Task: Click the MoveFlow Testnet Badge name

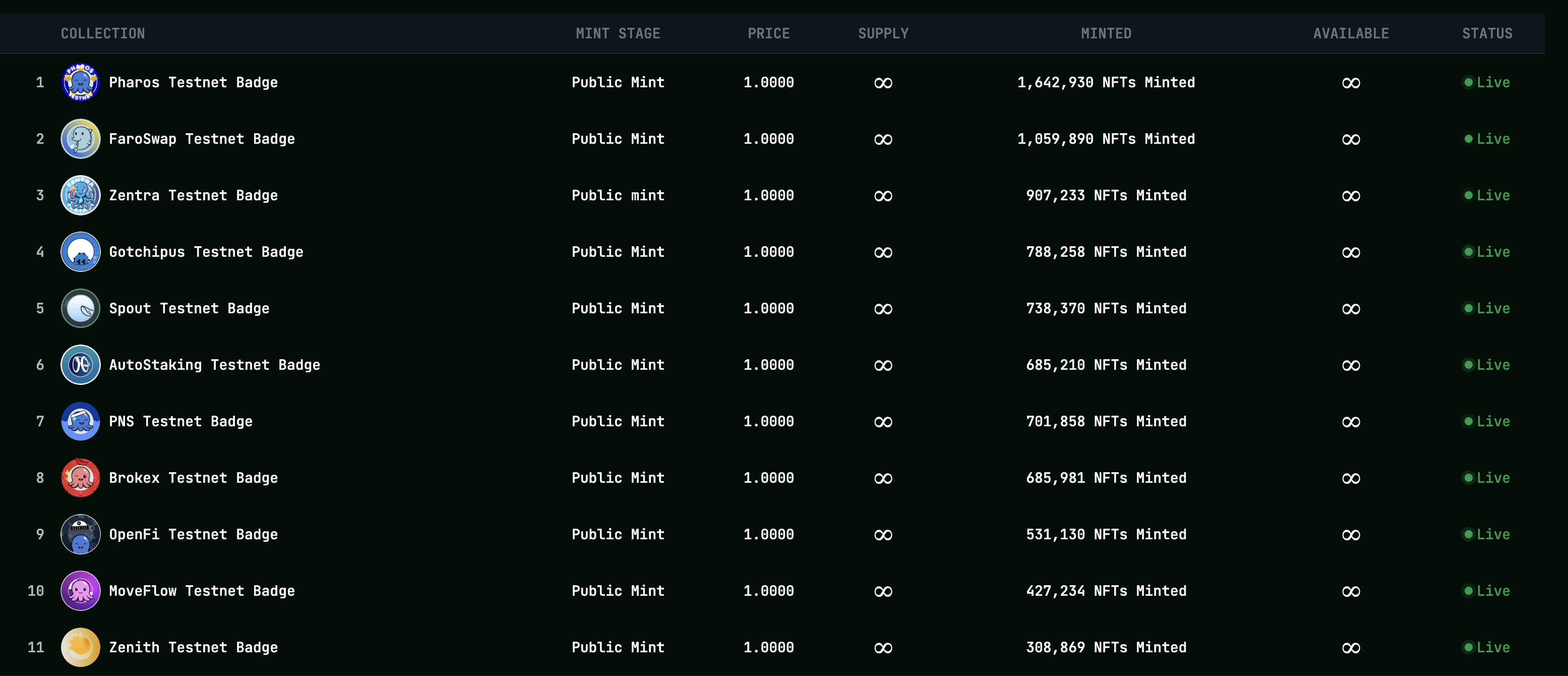Action: 202,591
